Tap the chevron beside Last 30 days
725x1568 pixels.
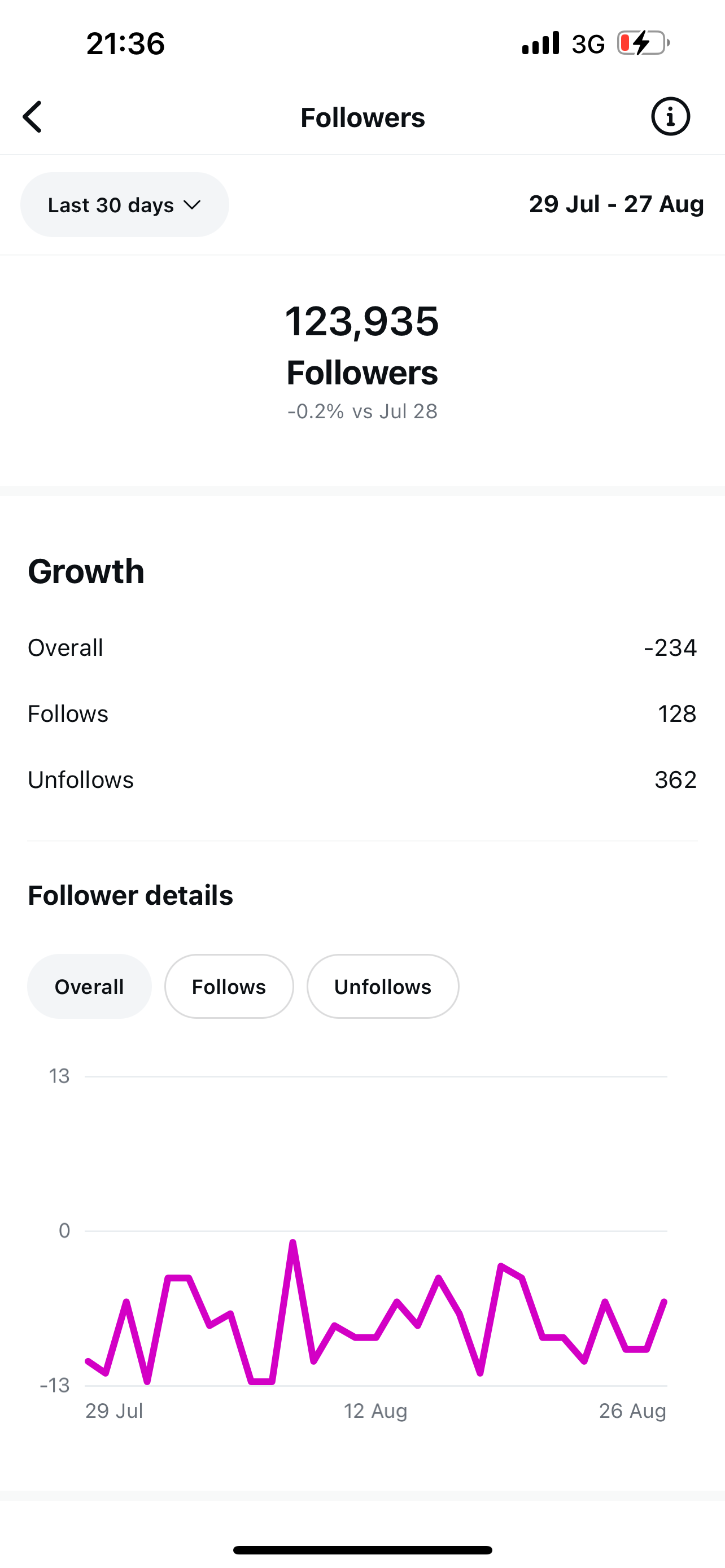tap(192, 205)
